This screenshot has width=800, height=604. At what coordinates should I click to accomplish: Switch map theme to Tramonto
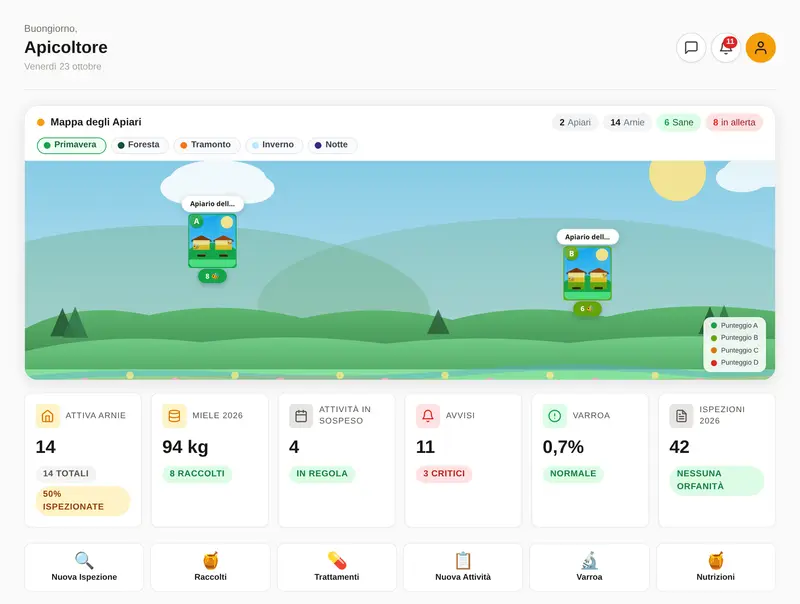[x=207, y=145]
